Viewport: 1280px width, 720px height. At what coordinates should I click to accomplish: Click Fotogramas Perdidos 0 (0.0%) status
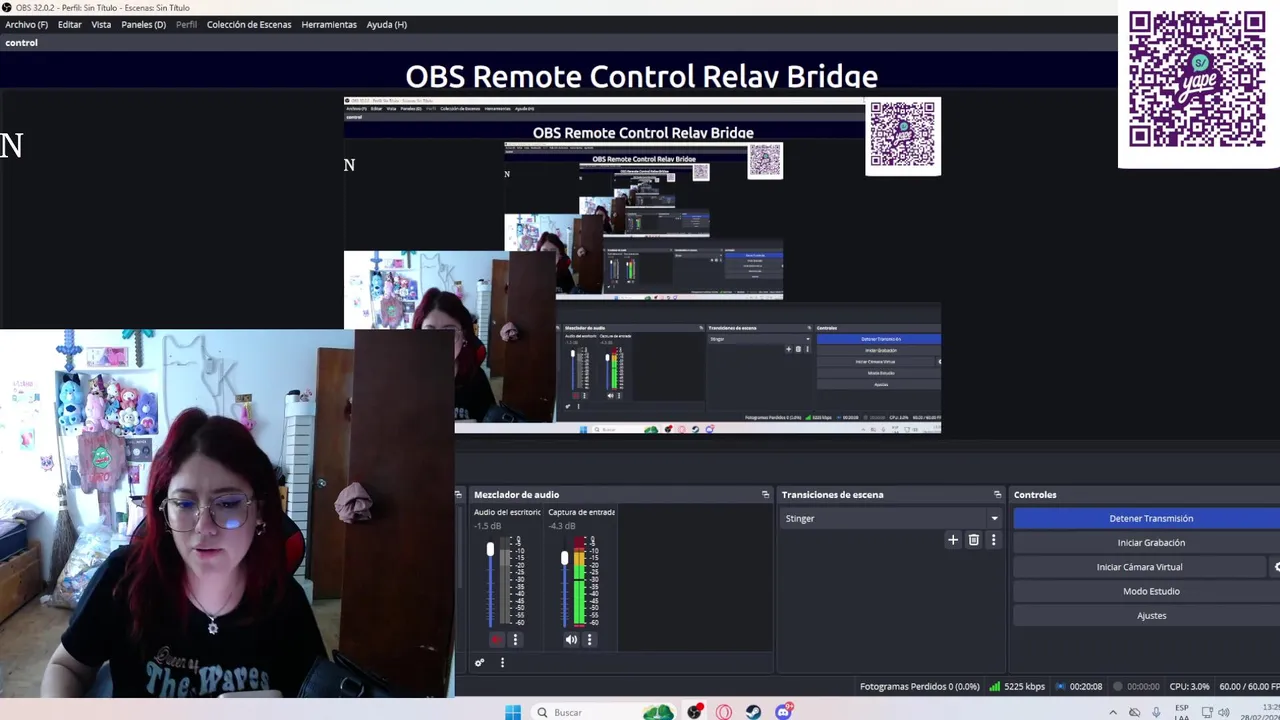coord(920,686)
